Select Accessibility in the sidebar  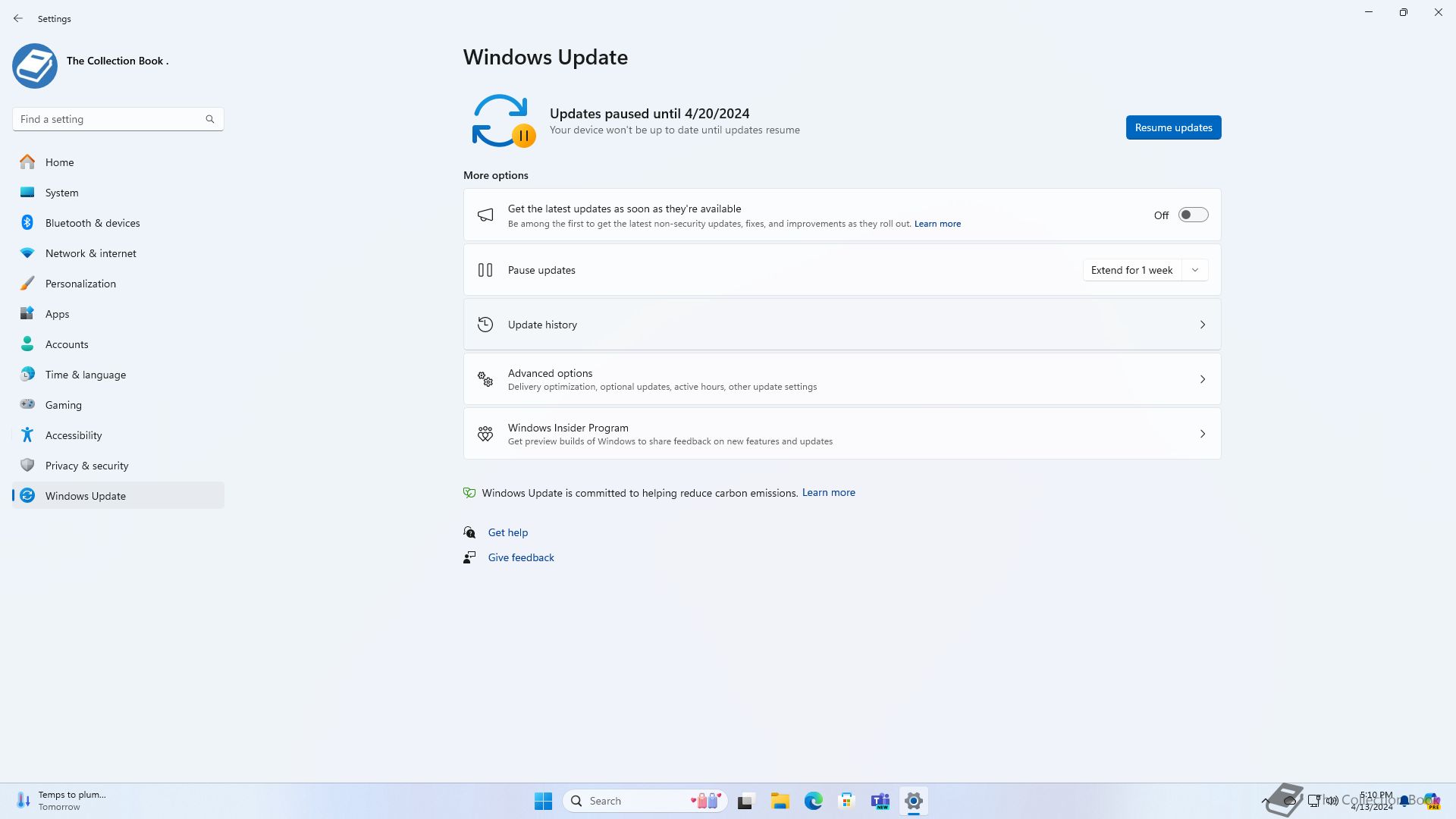point(118,435)
